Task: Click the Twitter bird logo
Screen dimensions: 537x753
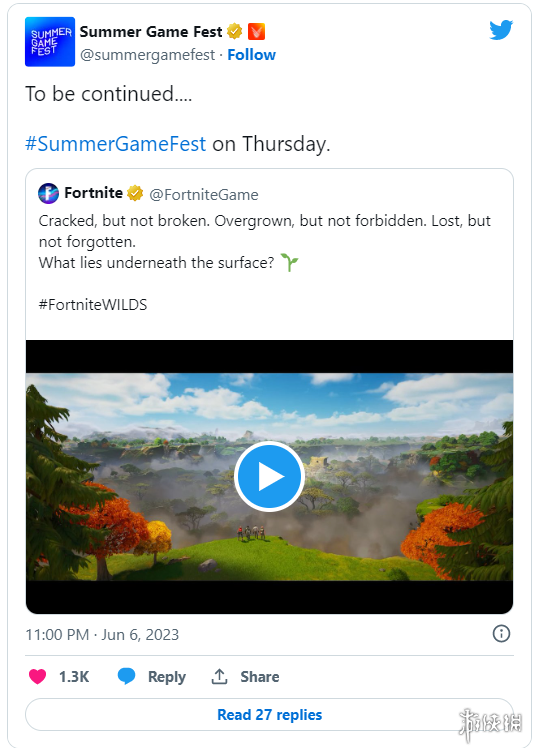Action: [x=501, y=30]
